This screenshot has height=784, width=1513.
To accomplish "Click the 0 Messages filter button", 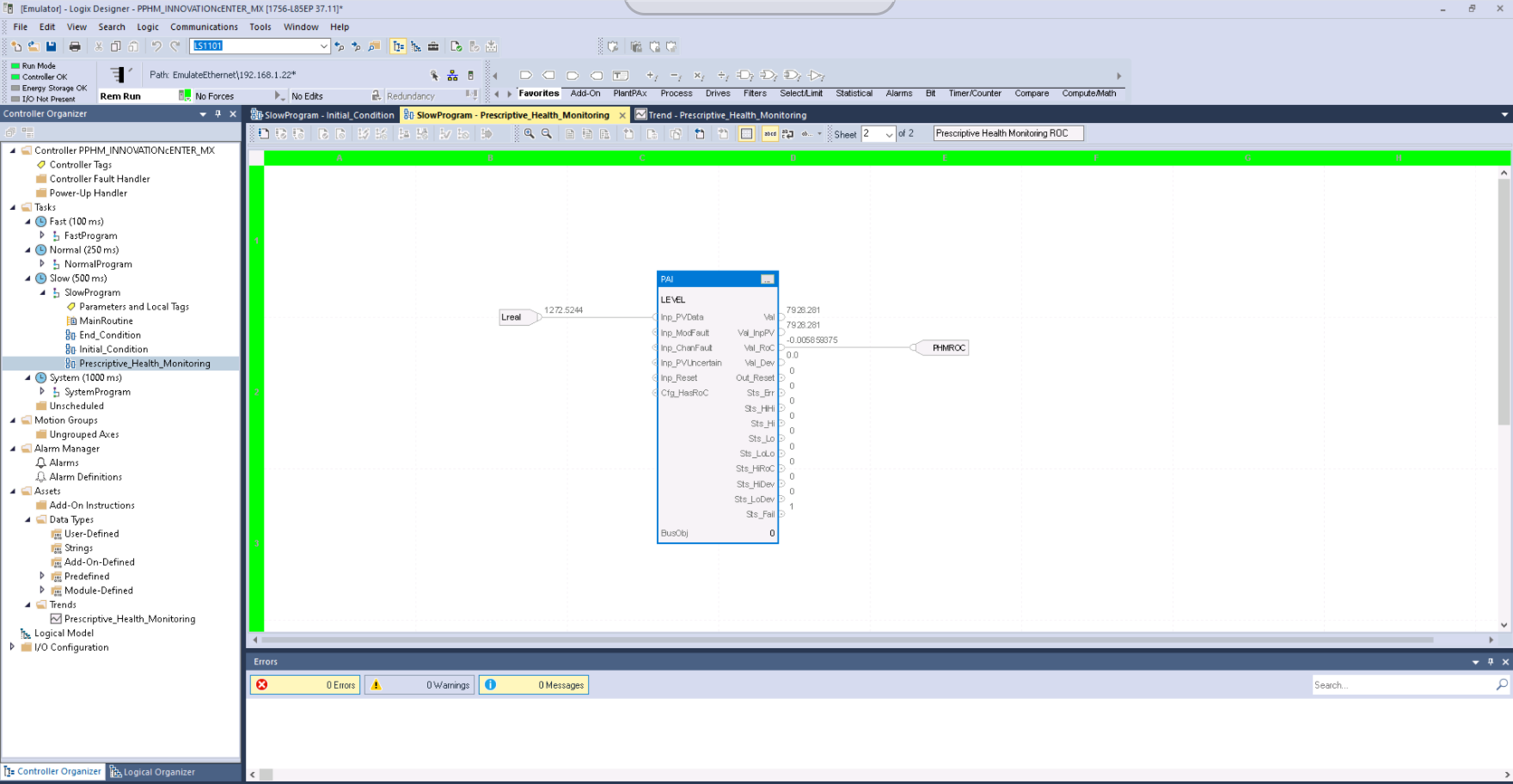I will pyautogui.click(x=534, y=685).
